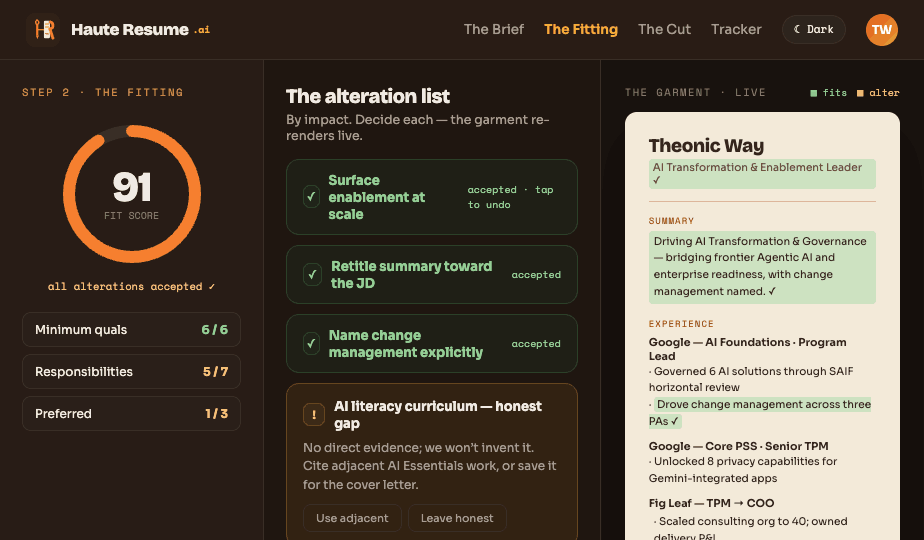Screen dimensions: 924x540
Task: Click the Haute Resume logo icon
Action: tap(43, 29)
